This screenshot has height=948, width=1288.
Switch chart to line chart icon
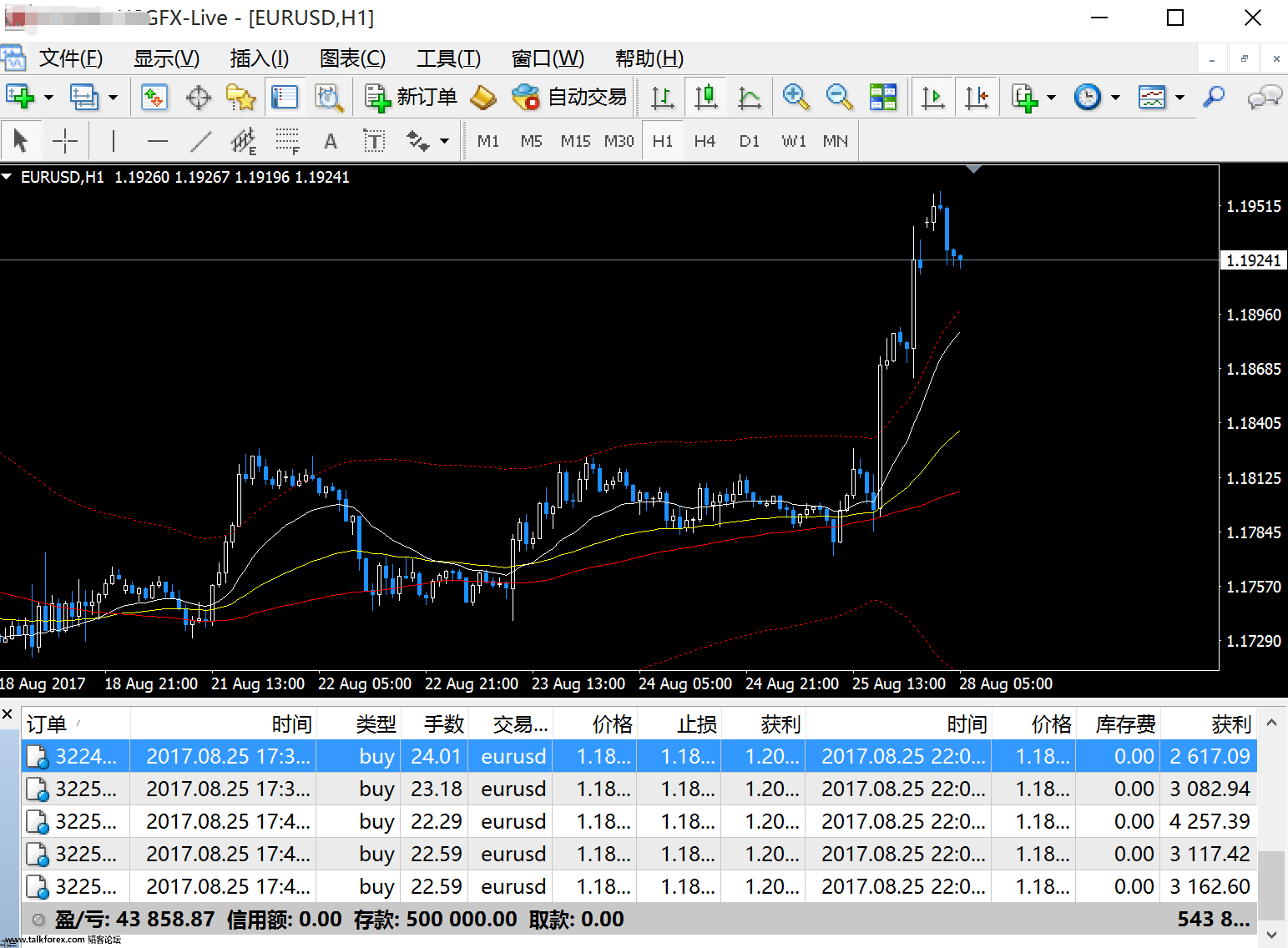749,97
